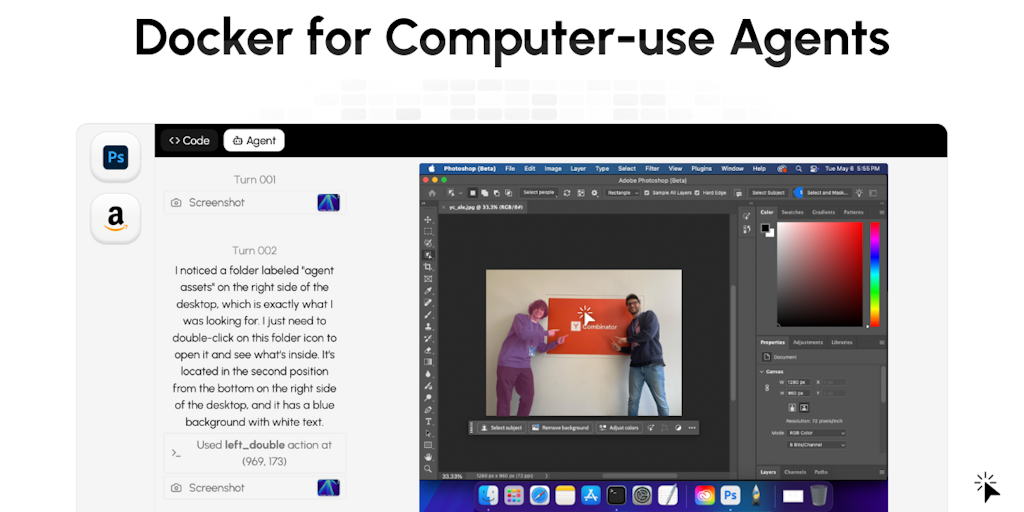Select the Move tool in Photoshop toolbar
The width and height of the screenshot is (1024, 512).
coord(428,219)
